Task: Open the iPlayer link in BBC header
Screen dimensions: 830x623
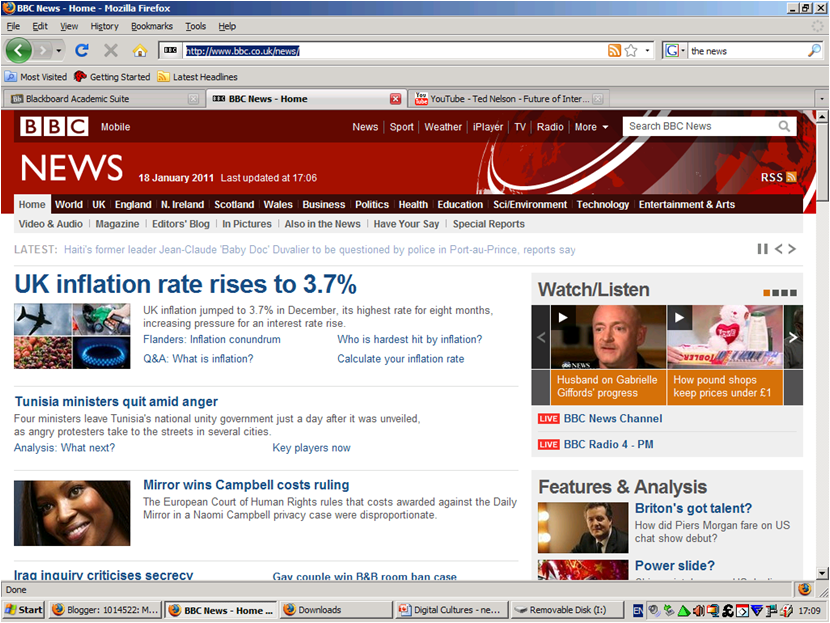Action: [488, 127]
